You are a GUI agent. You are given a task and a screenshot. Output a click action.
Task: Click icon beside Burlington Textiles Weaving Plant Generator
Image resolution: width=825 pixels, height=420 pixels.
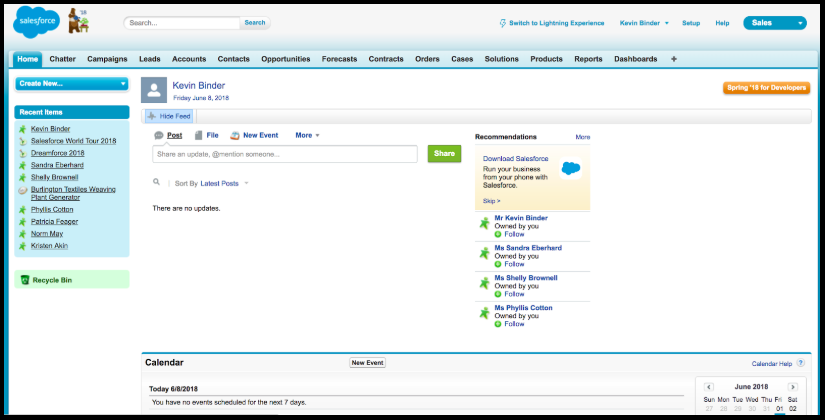23,191
